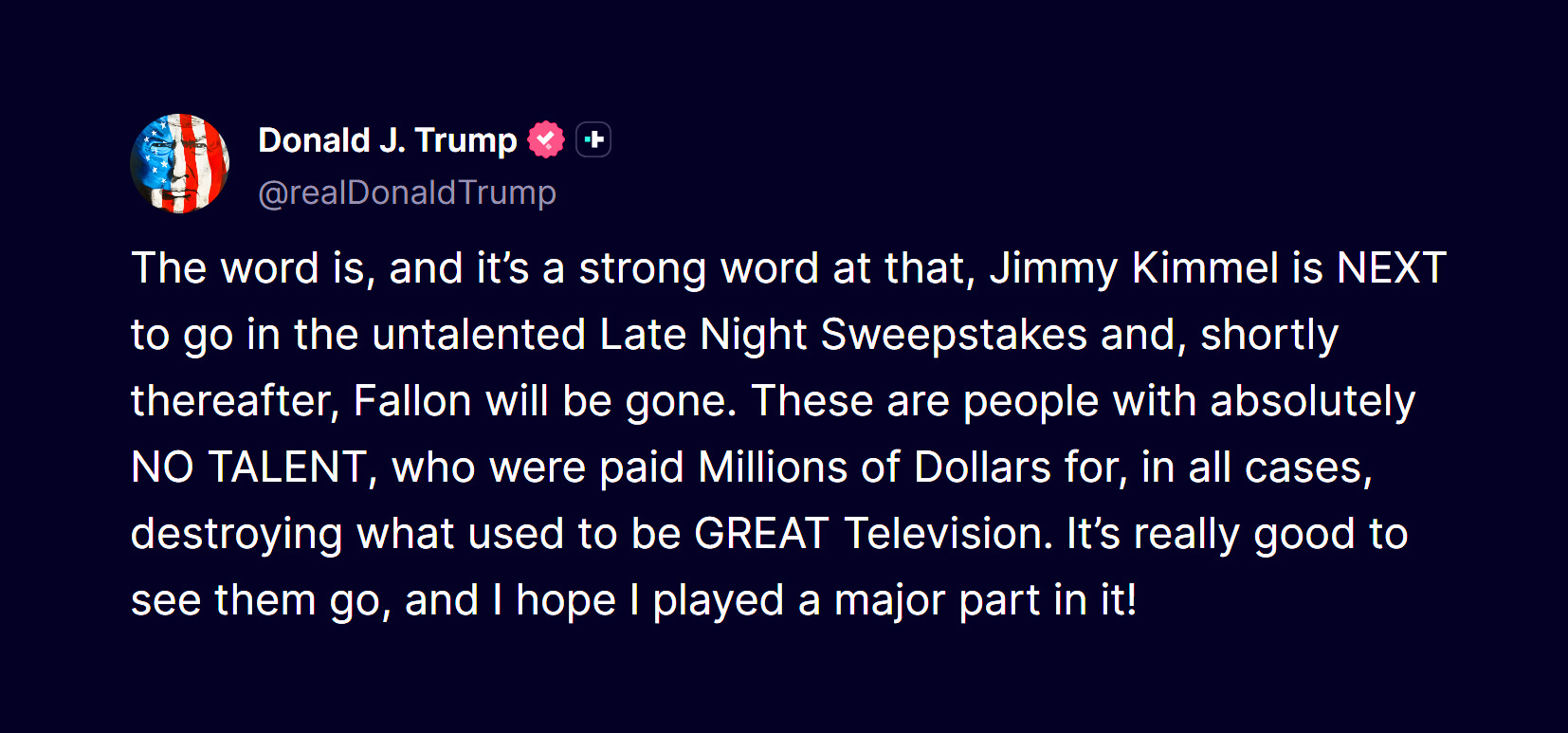Open the @realDonaldTrump handle link

(407, 192)
